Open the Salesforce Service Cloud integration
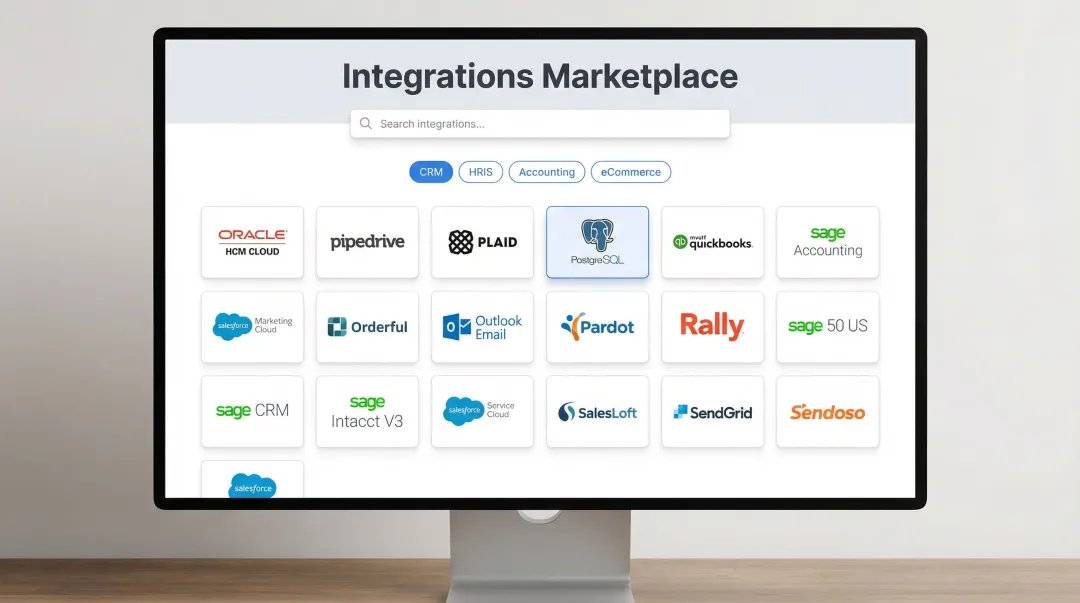Screen dimensions: 1080x603 (x=482, y=412)
